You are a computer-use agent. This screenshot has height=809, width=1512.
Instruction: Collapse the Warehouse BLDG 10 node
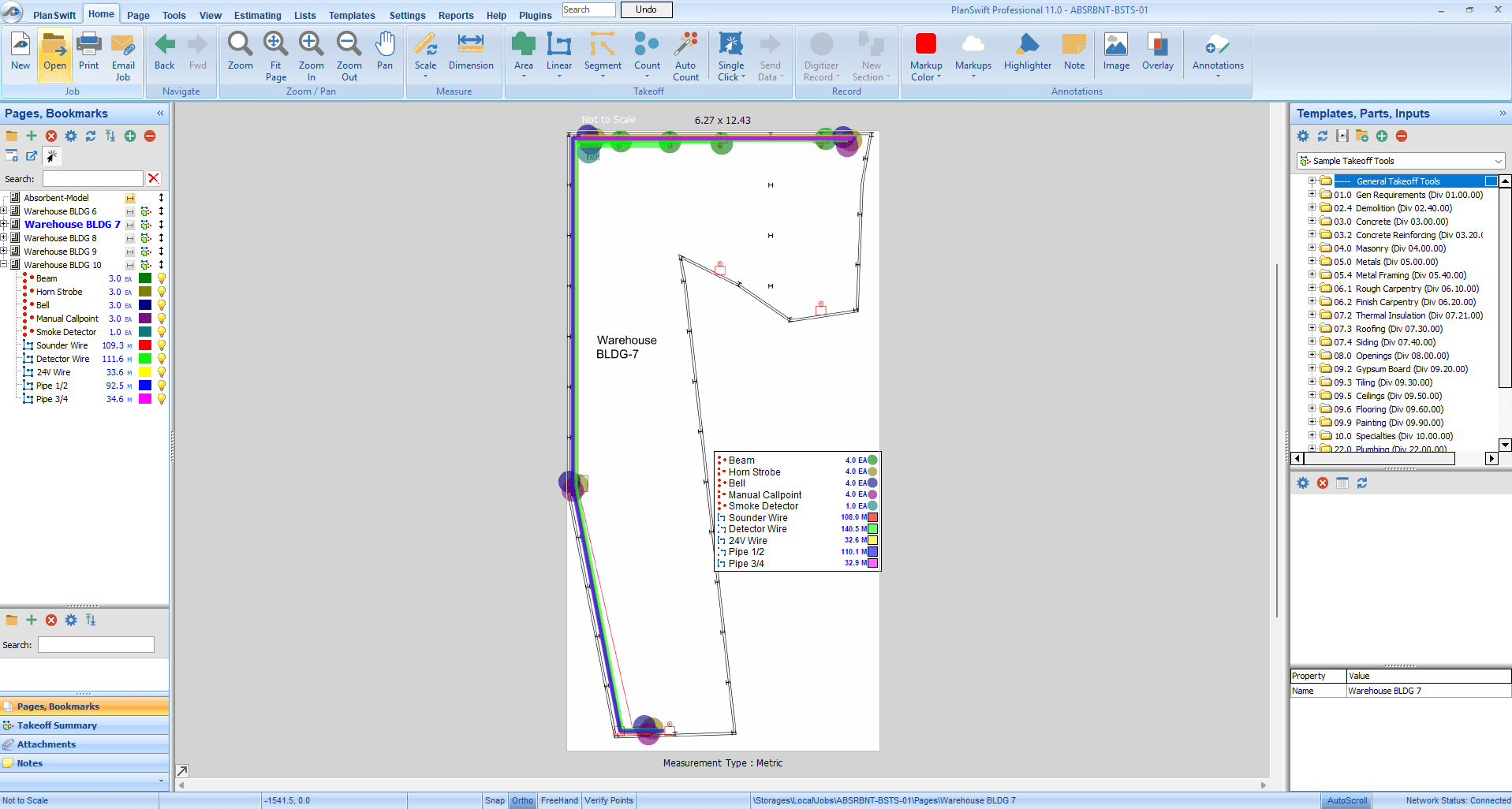coord(4,264)
